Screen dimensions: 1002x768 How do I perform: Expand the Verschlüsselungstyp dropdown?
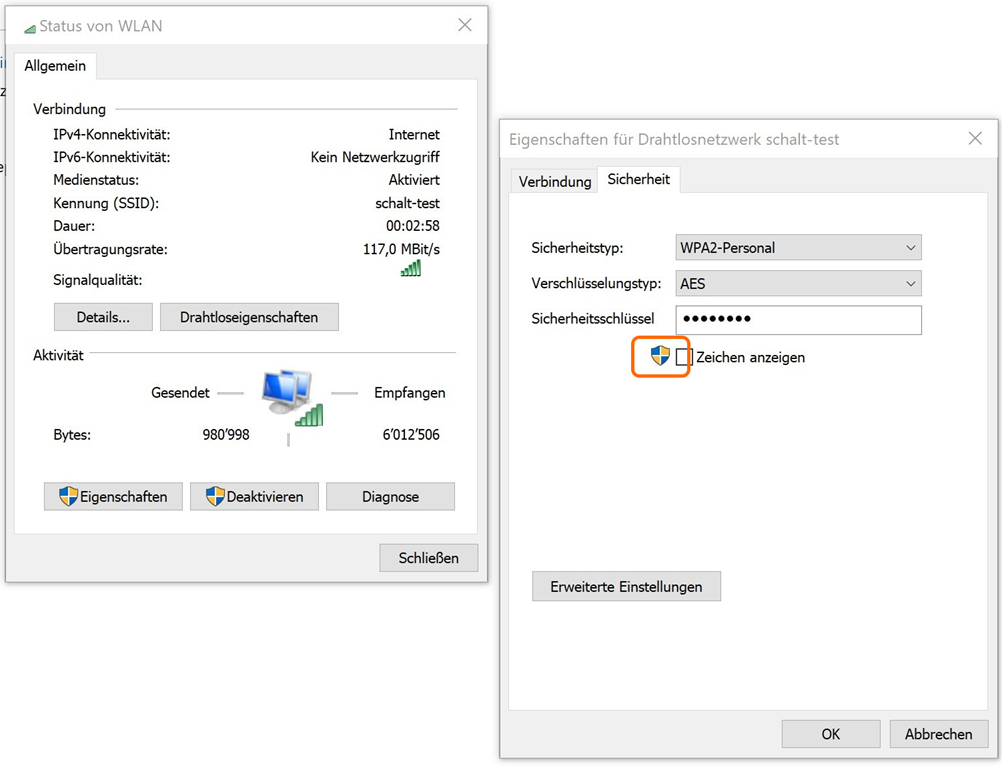coord(798,284)
